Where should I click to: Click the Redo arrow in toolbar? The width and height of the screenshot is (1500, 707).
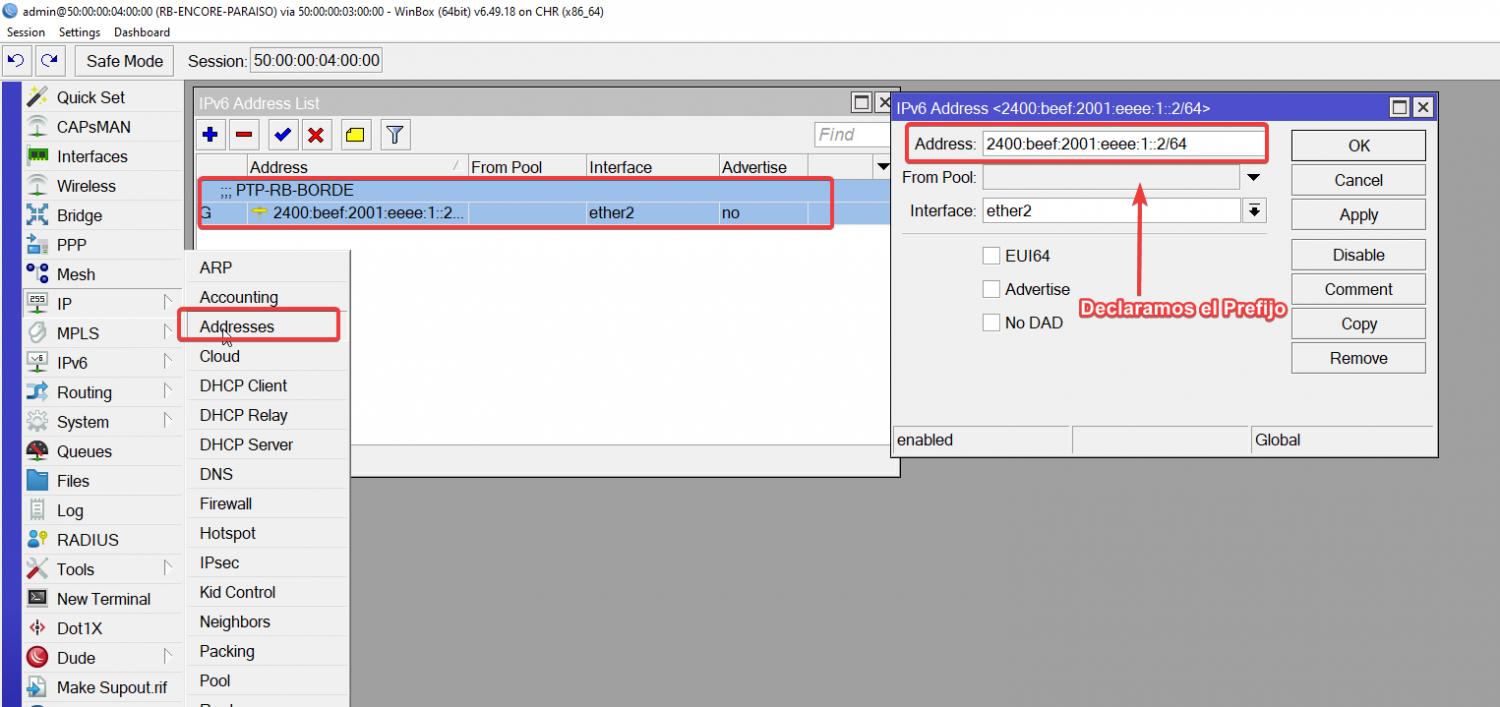(49, 61)
